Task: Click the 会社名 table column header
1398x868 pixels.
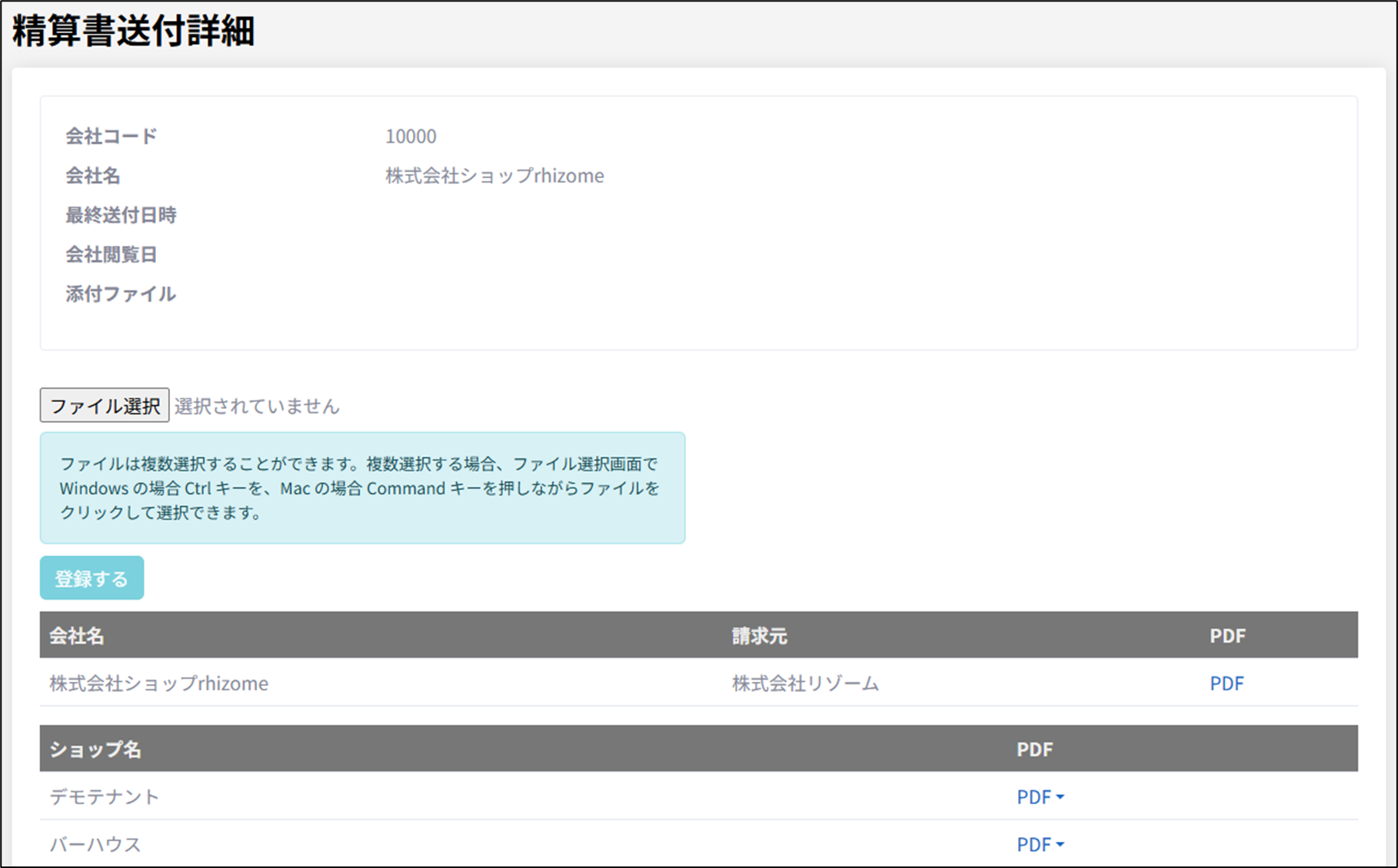Action: (x=76, y=636)
